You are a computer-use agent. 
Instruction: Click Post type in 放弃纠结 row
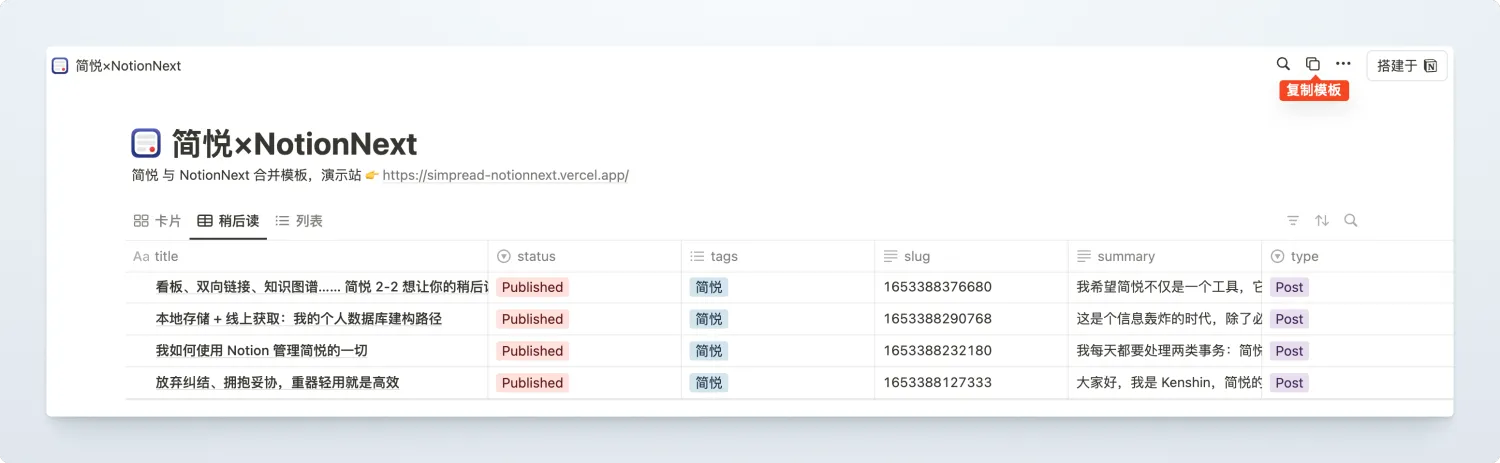(x=1289, y=383)
